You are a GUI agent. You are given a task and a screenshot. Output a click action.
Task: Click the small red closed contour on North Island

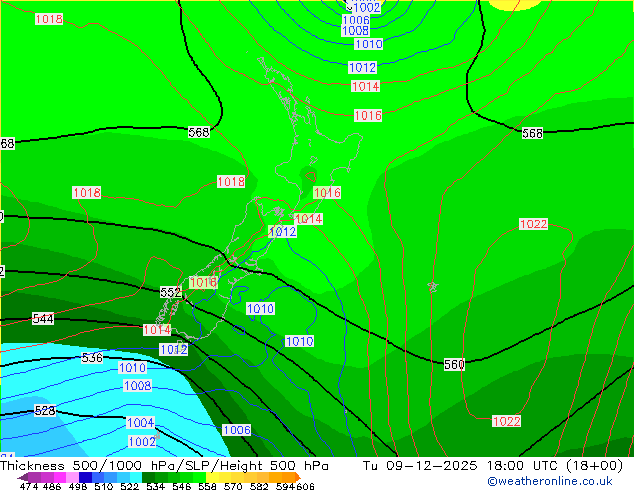(311, 176)
